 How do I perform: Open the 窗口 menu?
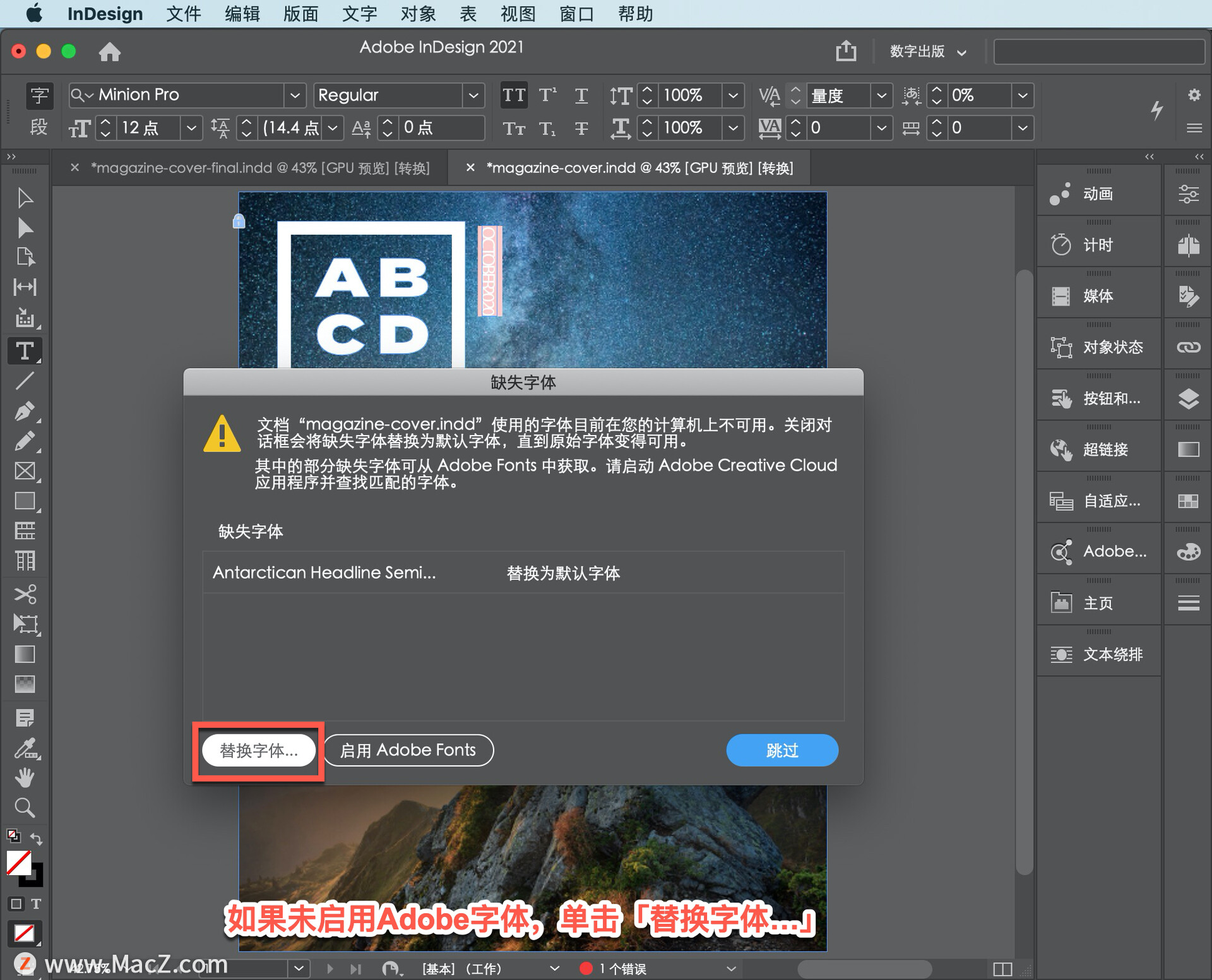tap(576, 13)
